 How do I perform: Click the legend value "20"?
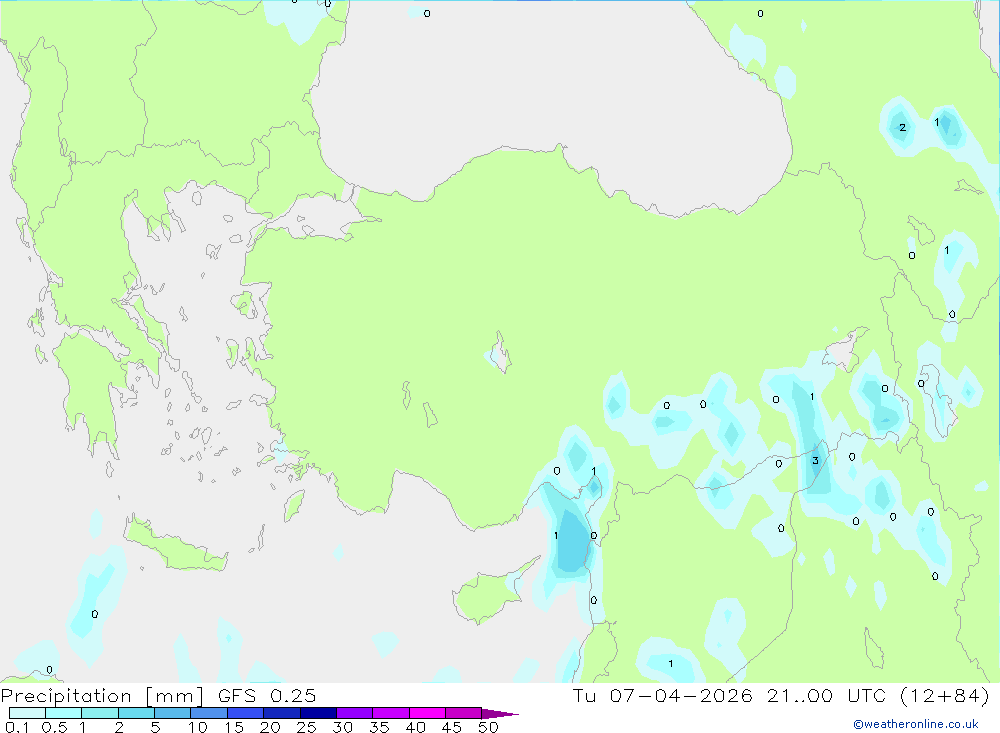pos(270,727)
